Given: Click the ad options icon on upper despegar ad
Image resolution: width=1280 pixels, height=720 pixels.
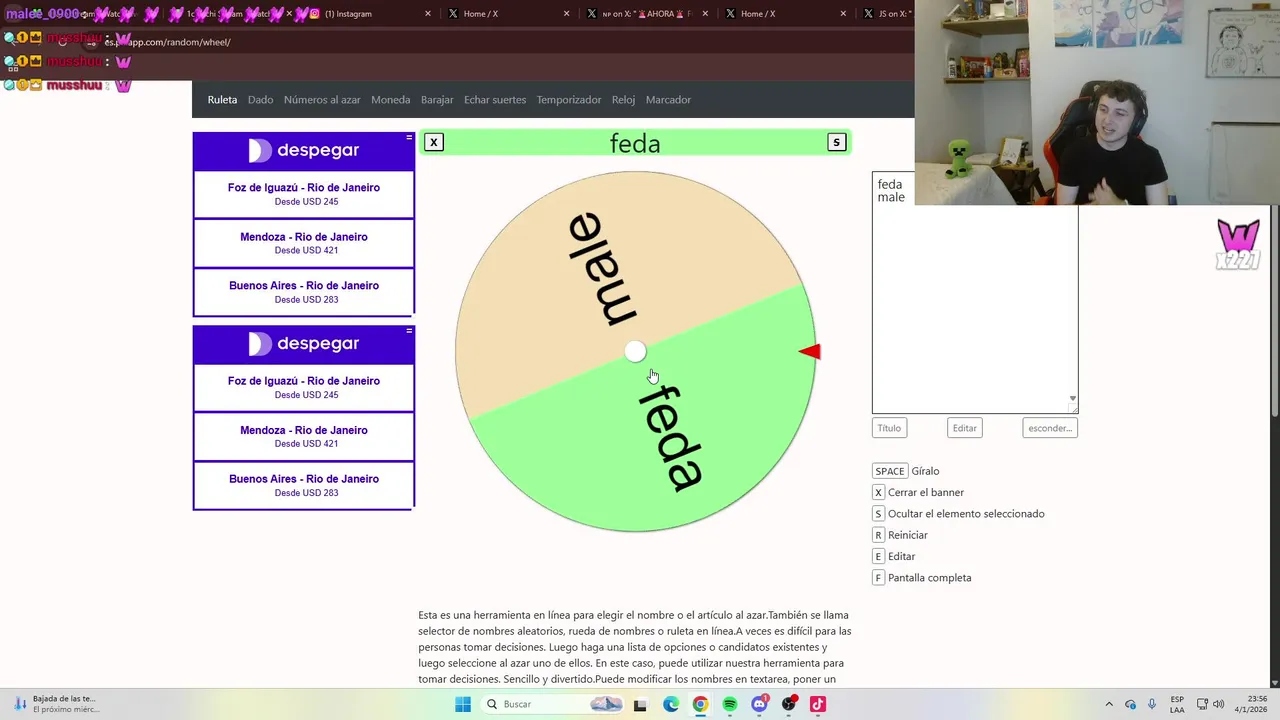Looking at the screenshot, I should (409, 137).
